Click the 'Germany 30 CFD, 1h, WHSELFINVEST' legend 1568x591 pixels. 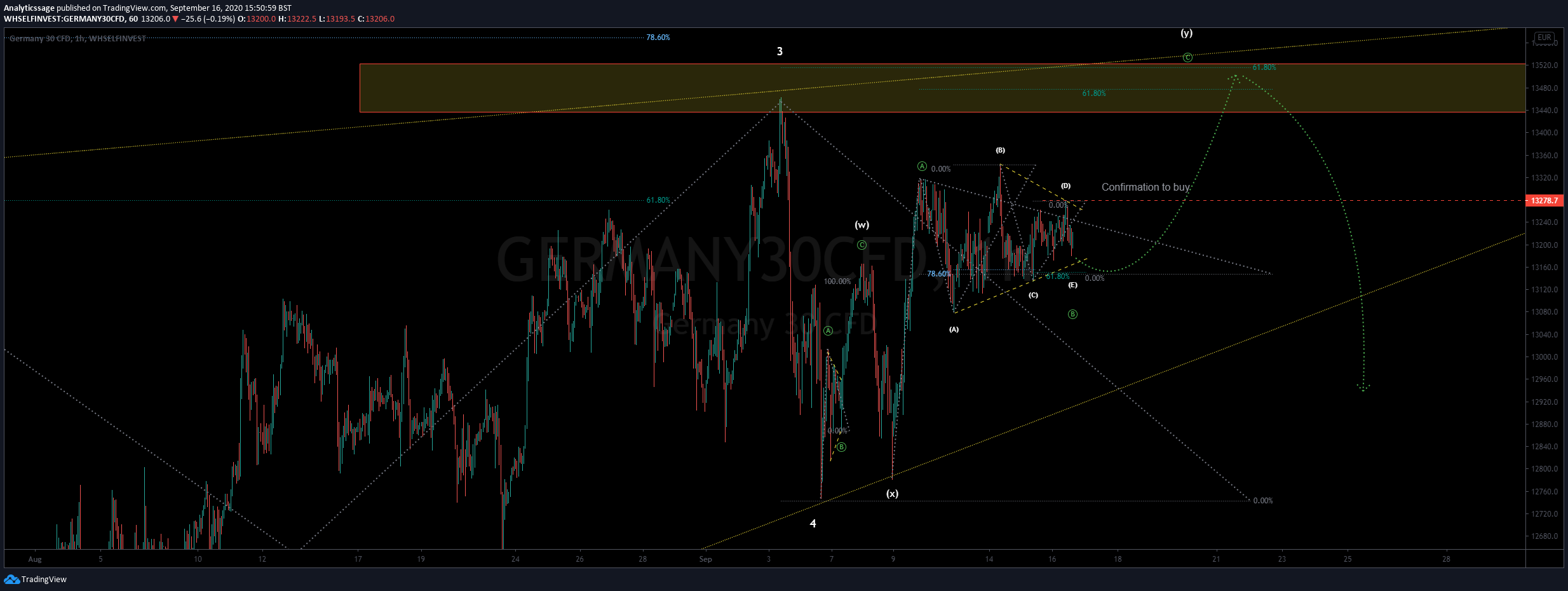point(78,38)
